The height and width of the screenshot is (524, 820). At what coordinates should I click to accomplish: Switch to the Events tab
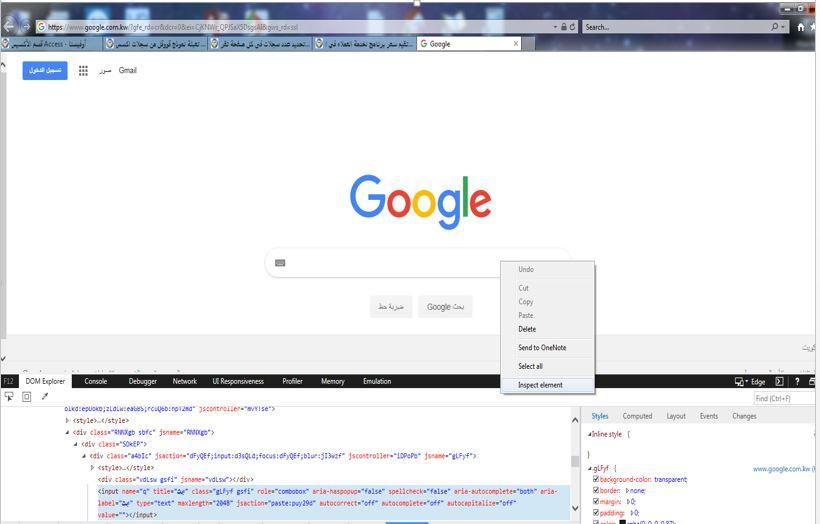click(709, 416)
